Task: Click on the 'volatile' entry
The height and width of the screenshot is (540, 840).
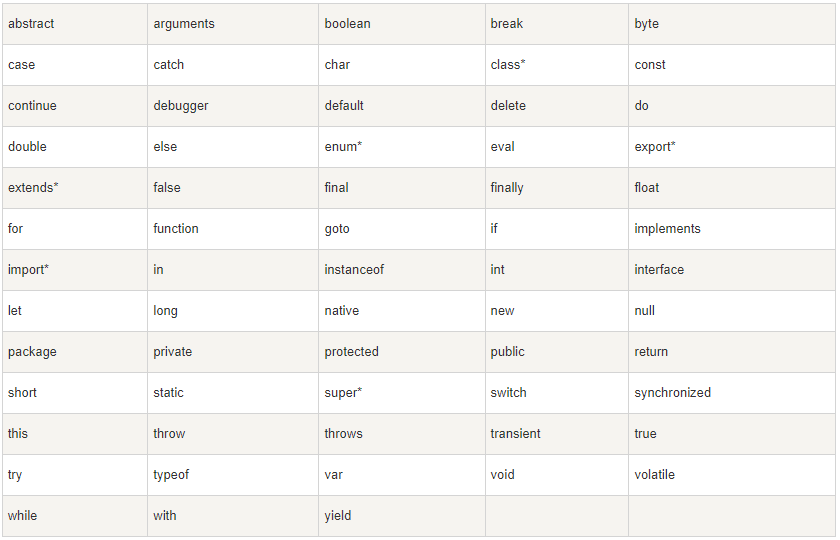Action: (x=654, y=475)
